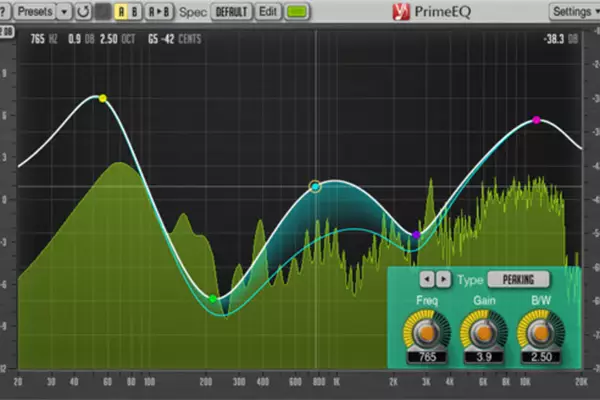Click the undo circular arrow icon
Image resolution: width=600 pixels, height=400 pixels.
pyautogui.click(x=83, y=12)
